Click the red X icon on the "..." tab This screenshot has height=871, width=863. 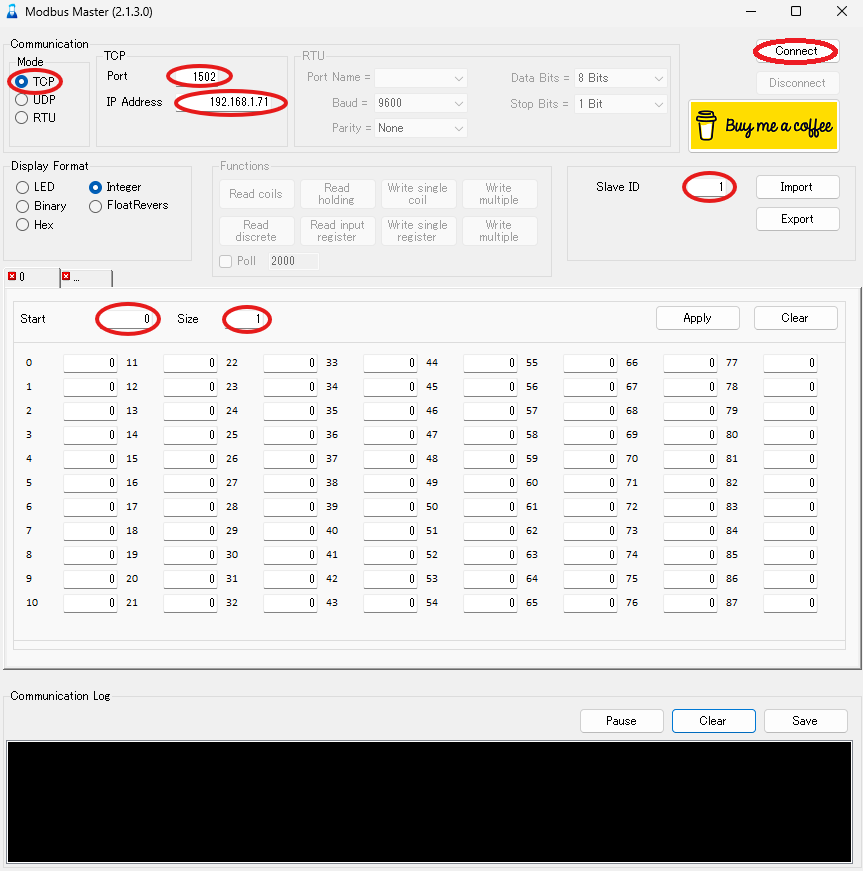(66, 277)
